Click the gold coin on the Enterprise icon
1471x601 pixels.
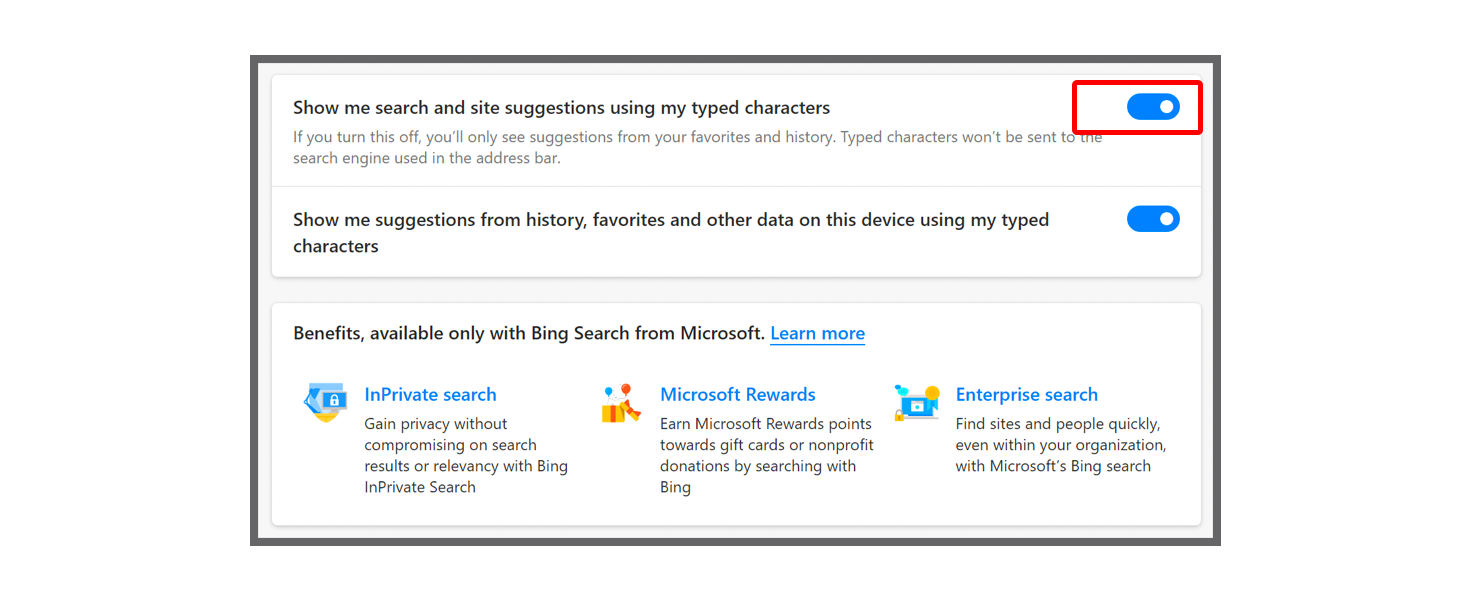point(932,392)
